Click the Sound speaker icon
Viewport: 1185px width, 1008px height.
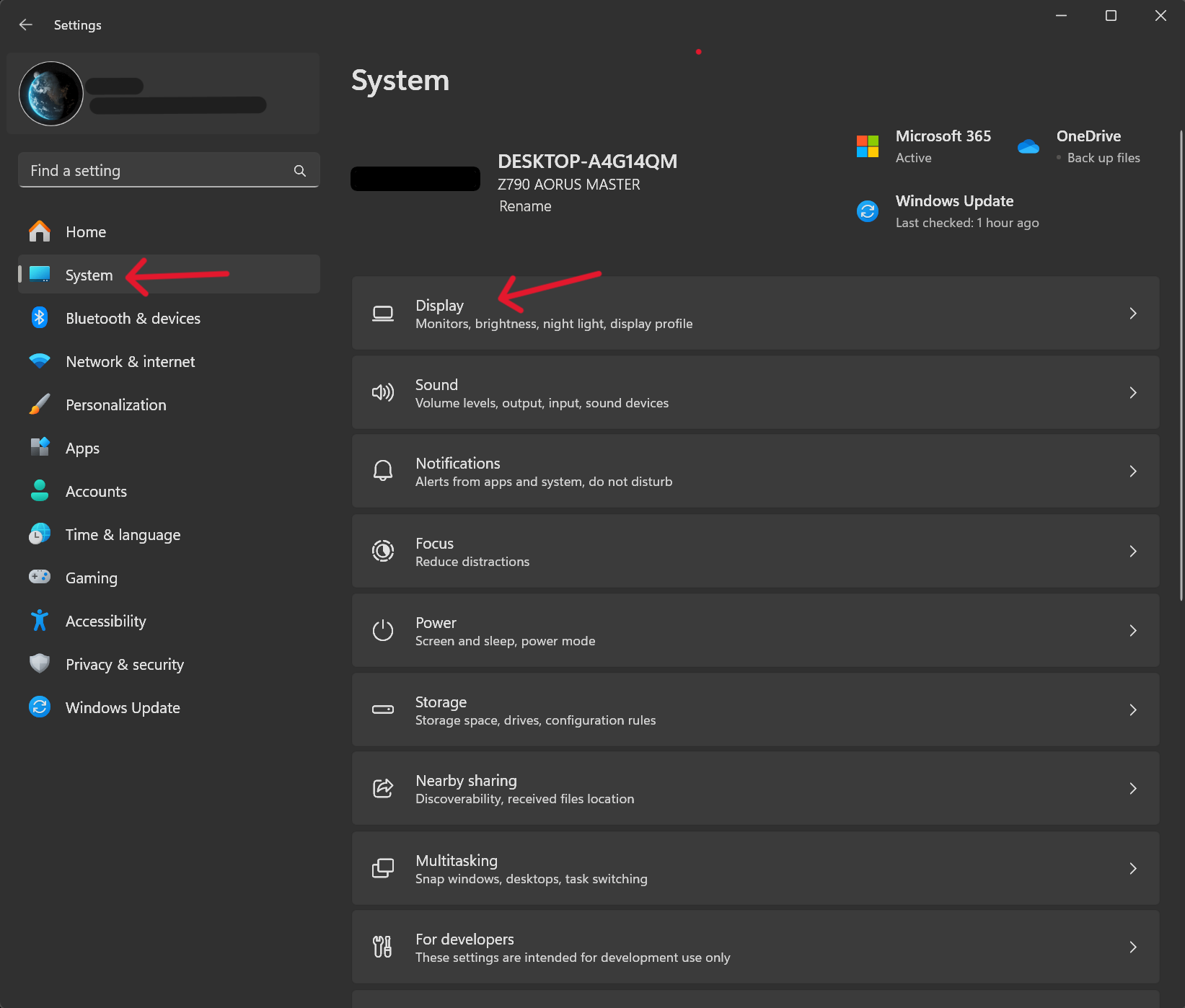(383, 392)
